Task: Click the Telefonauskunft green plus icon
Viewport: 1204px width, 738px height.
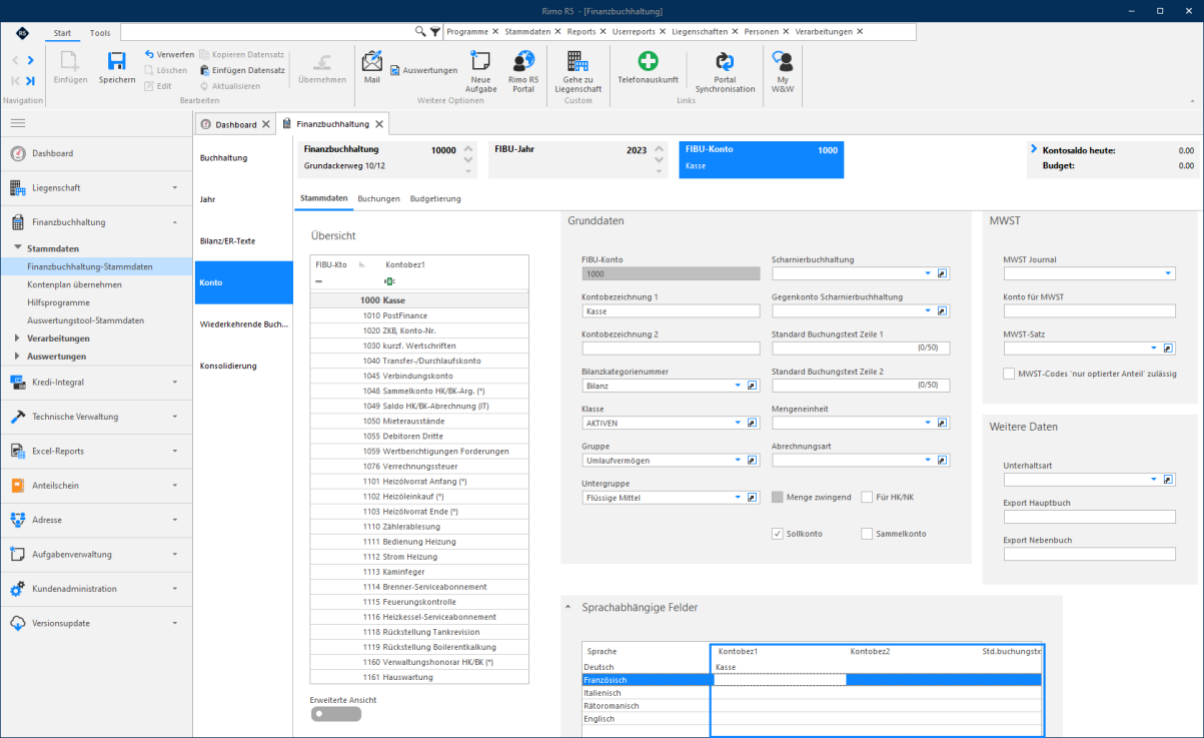Action: coord(648,61)
